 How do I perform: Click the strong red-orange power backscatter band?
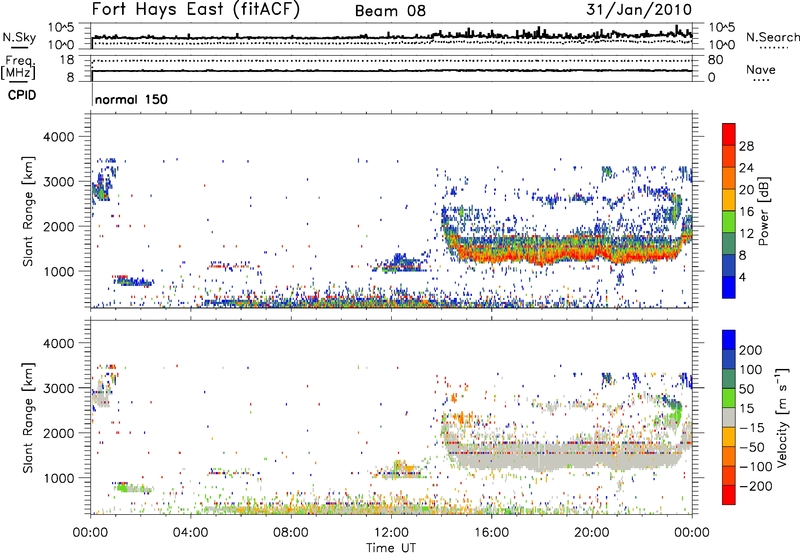(x=566, y=250)
